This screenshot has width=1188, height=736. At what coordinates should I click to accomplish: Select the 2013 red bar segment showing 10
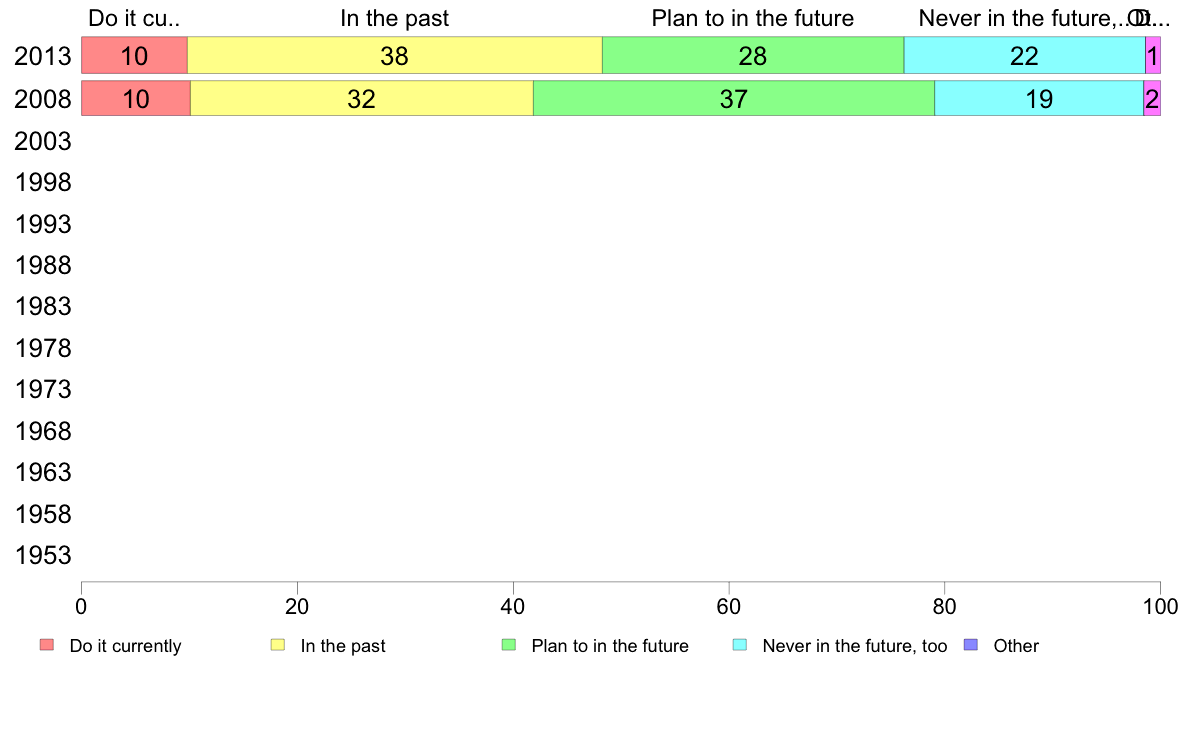click(x=134, y=55)
